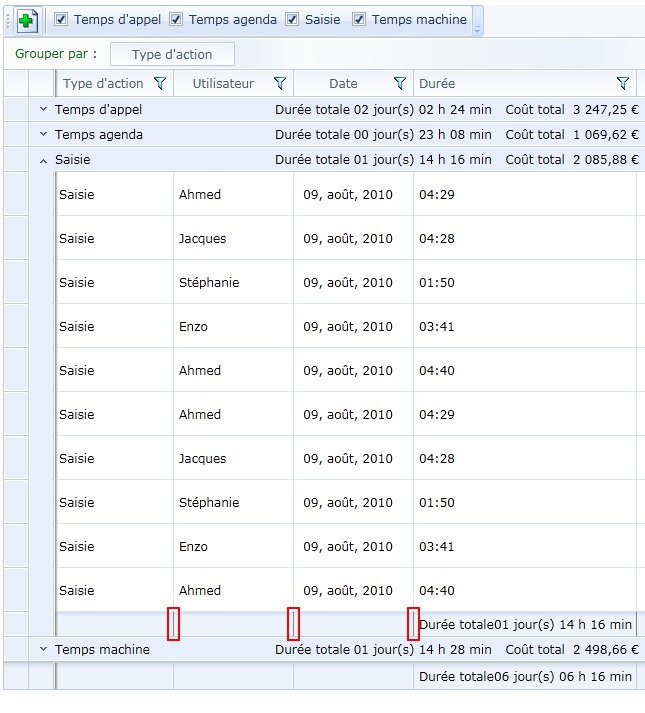Image resolution: width=645 pixels, height=713 pixels.
Task: Uncheck the Temps d'appel checkbox
Action: pos(61,19)
